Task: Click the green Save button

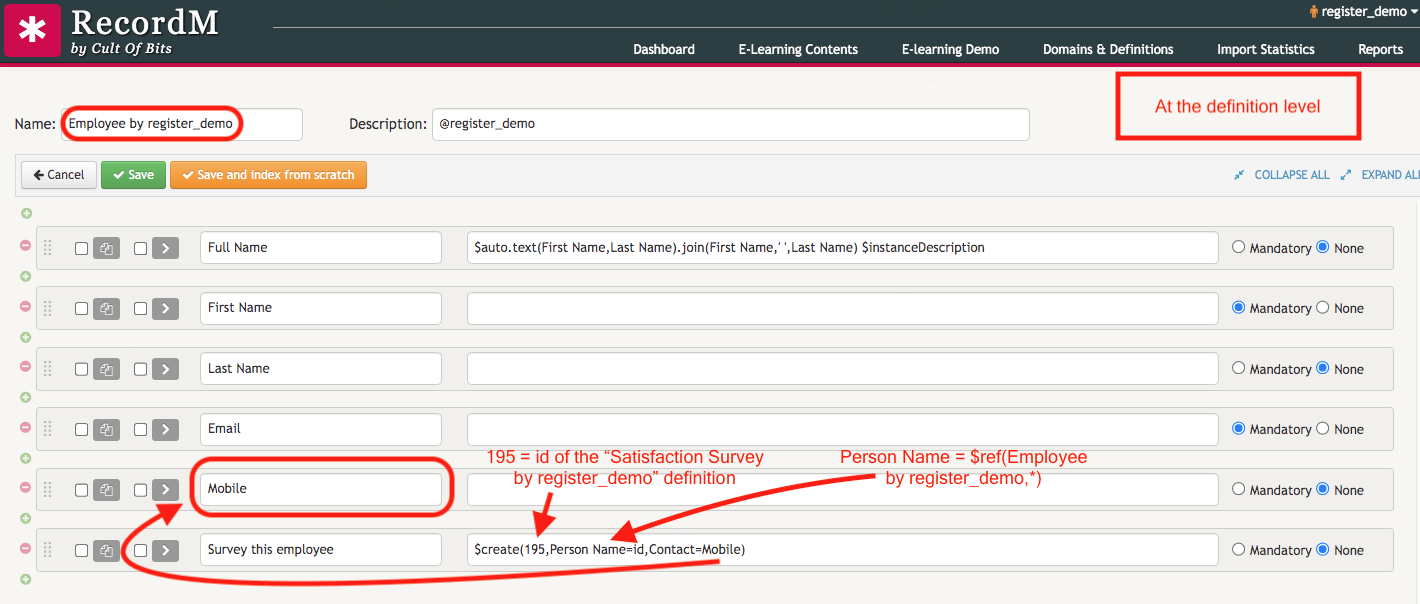Action: pos(133,175)
